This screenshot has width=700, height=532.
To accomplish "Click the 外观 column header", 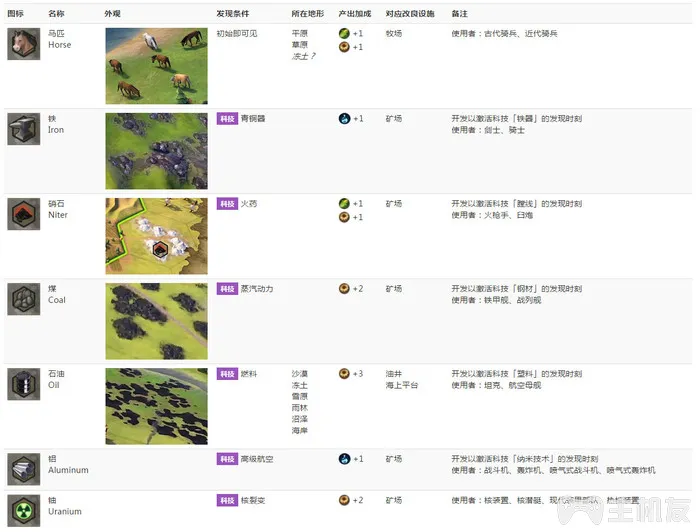I will (112, 13).
